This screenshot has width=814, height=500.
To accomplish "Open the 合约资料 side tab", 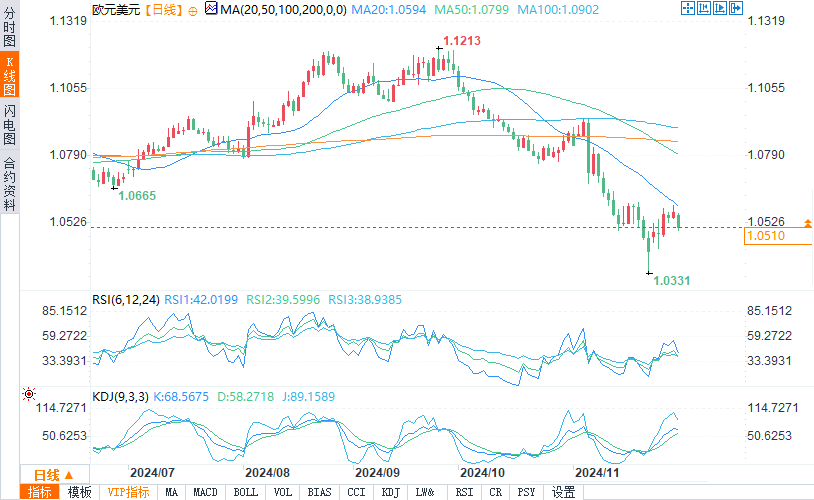I will pos(9,184).
